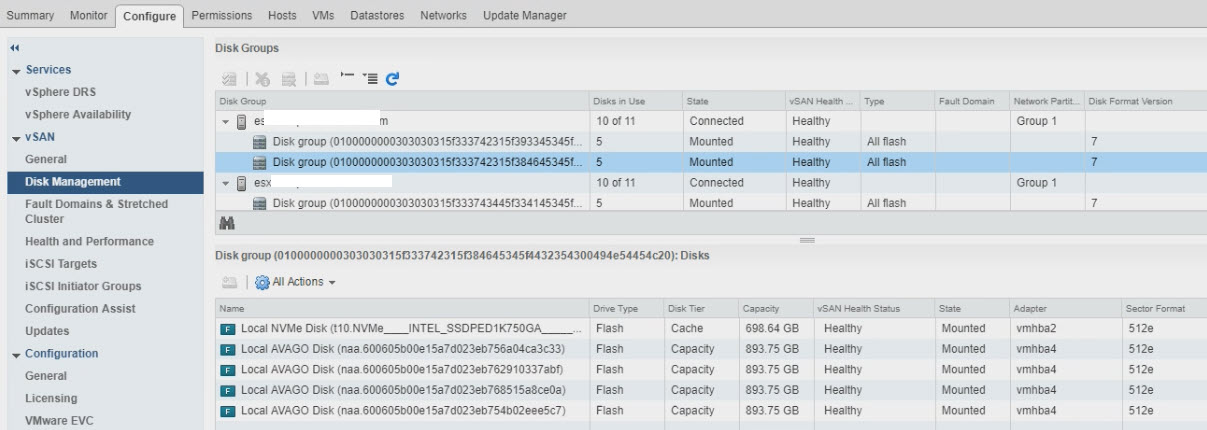Click the expand-all list icon in Disk Groups toolbar

click(370, 79)
